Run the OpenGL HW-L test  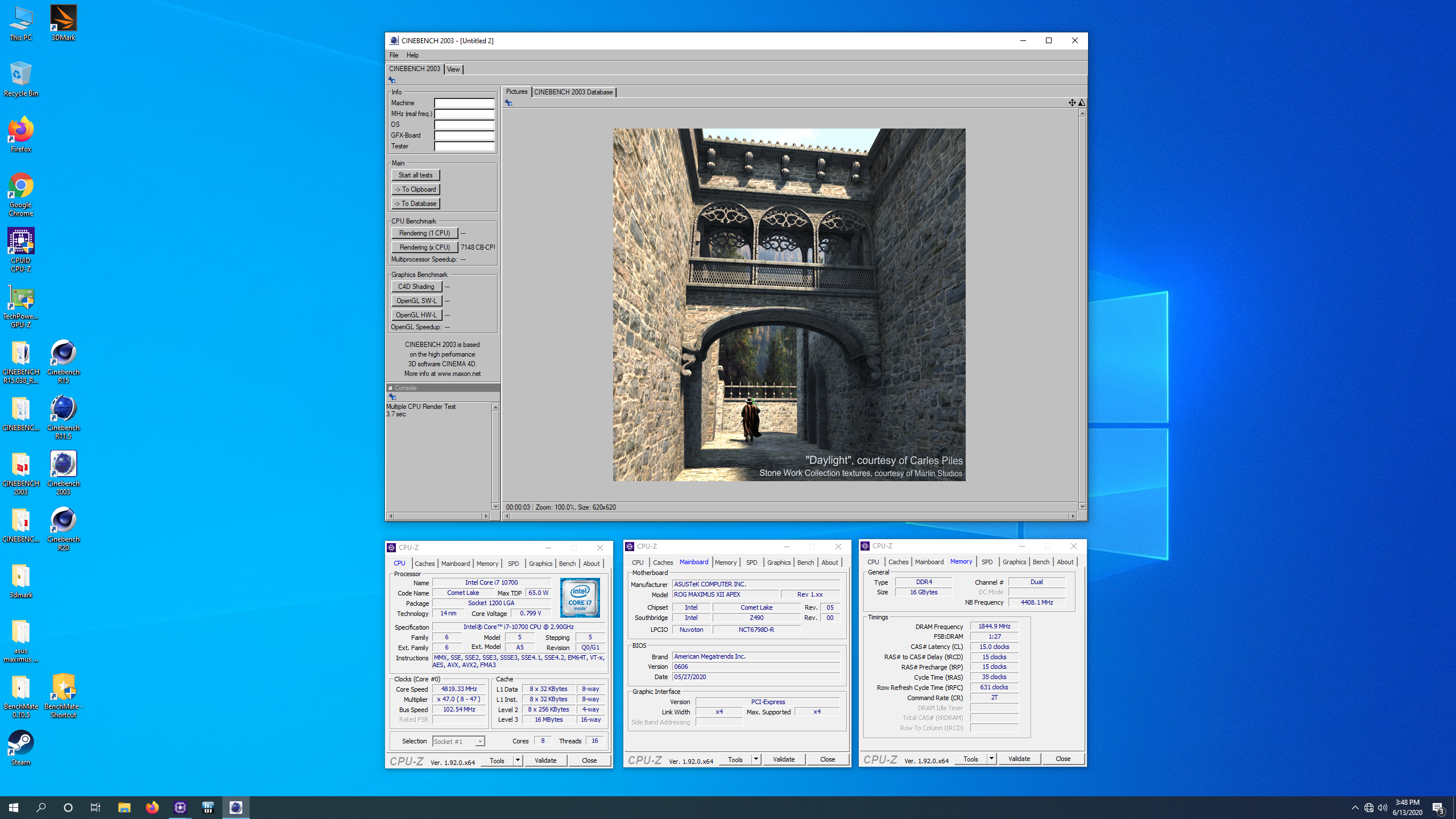416,315
